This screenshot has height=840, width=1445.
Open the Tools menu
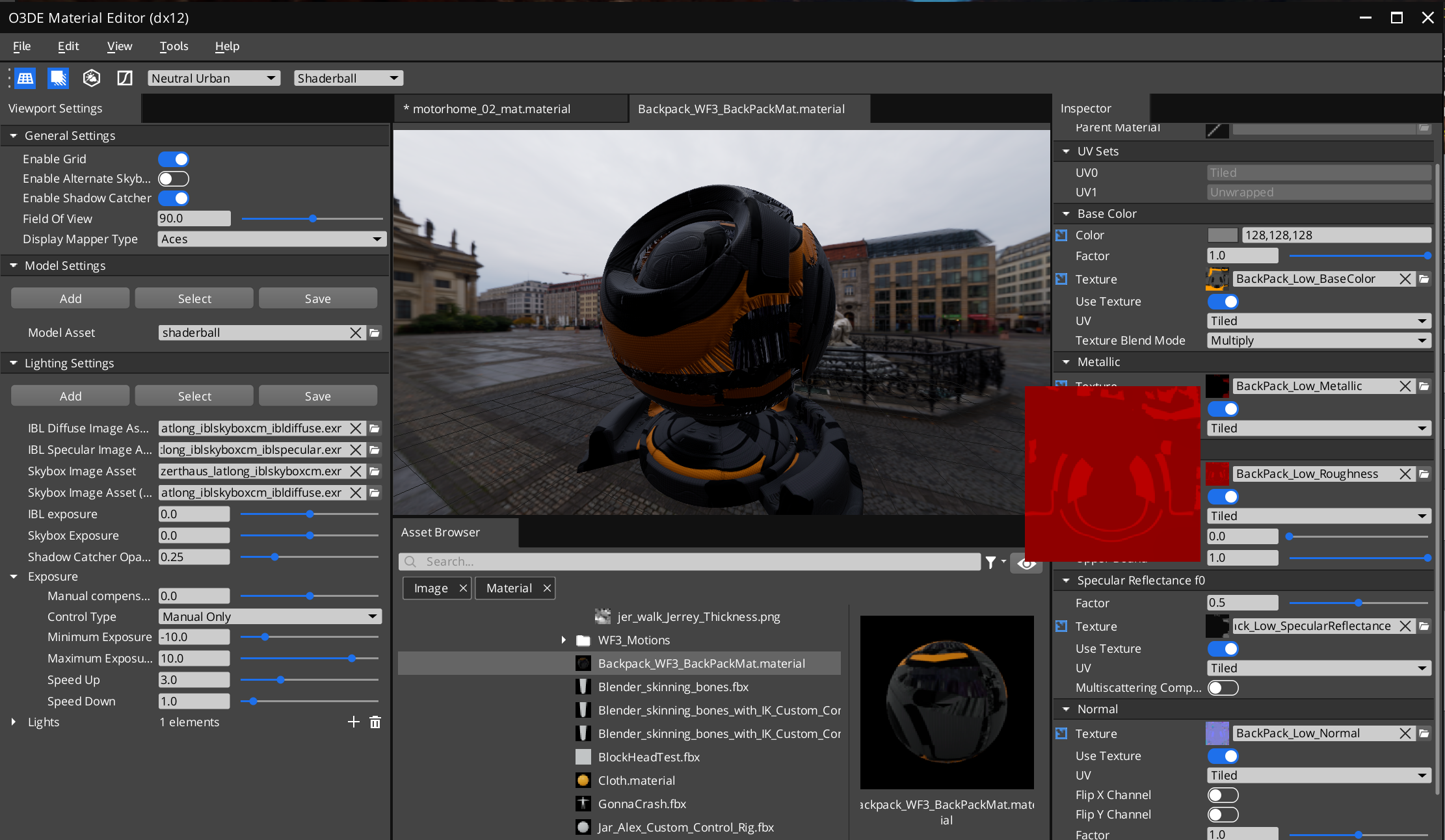pos(174,46)
